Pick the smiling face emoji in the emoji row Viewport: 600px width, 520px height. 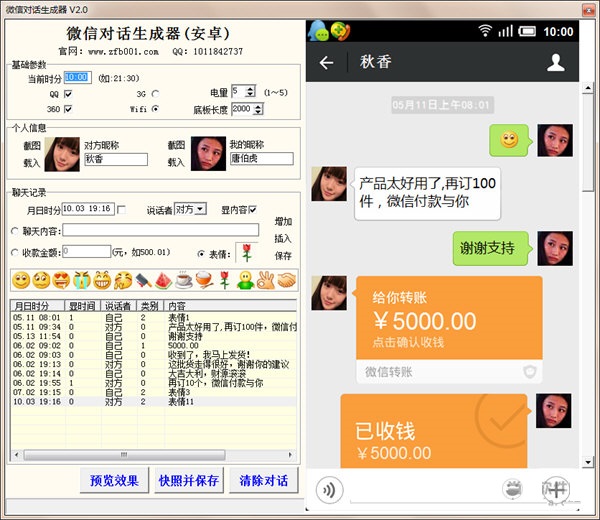pos(21,280)
